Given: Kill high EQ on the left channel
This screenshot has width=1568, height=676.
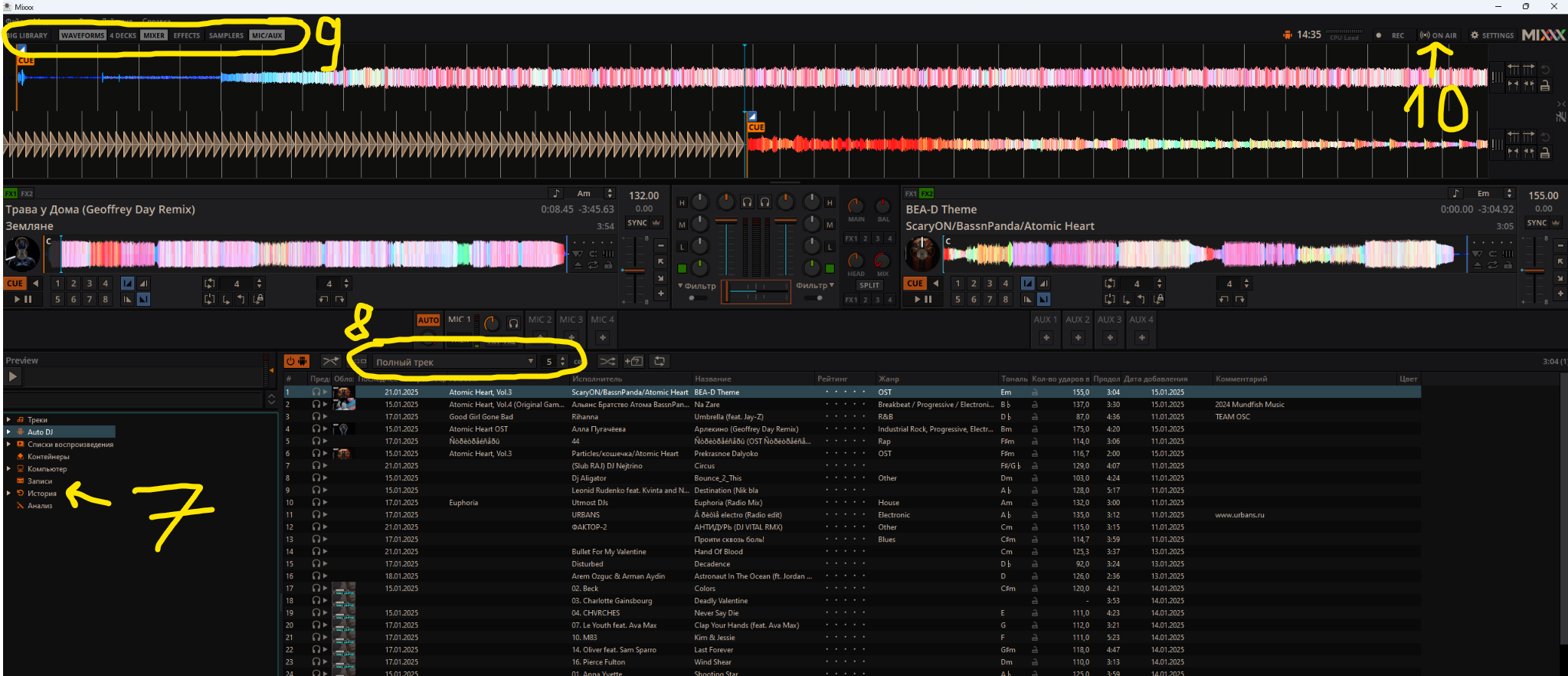Looking at the screenshot, I should click(x=682, y=203).
